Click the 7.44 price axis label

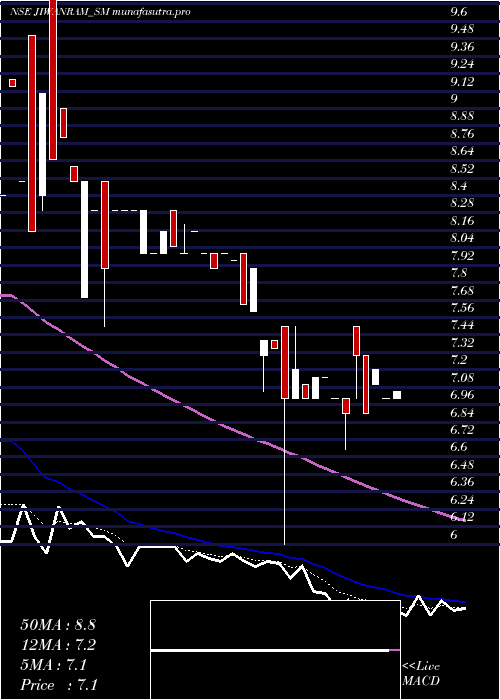tap(462, 325)
